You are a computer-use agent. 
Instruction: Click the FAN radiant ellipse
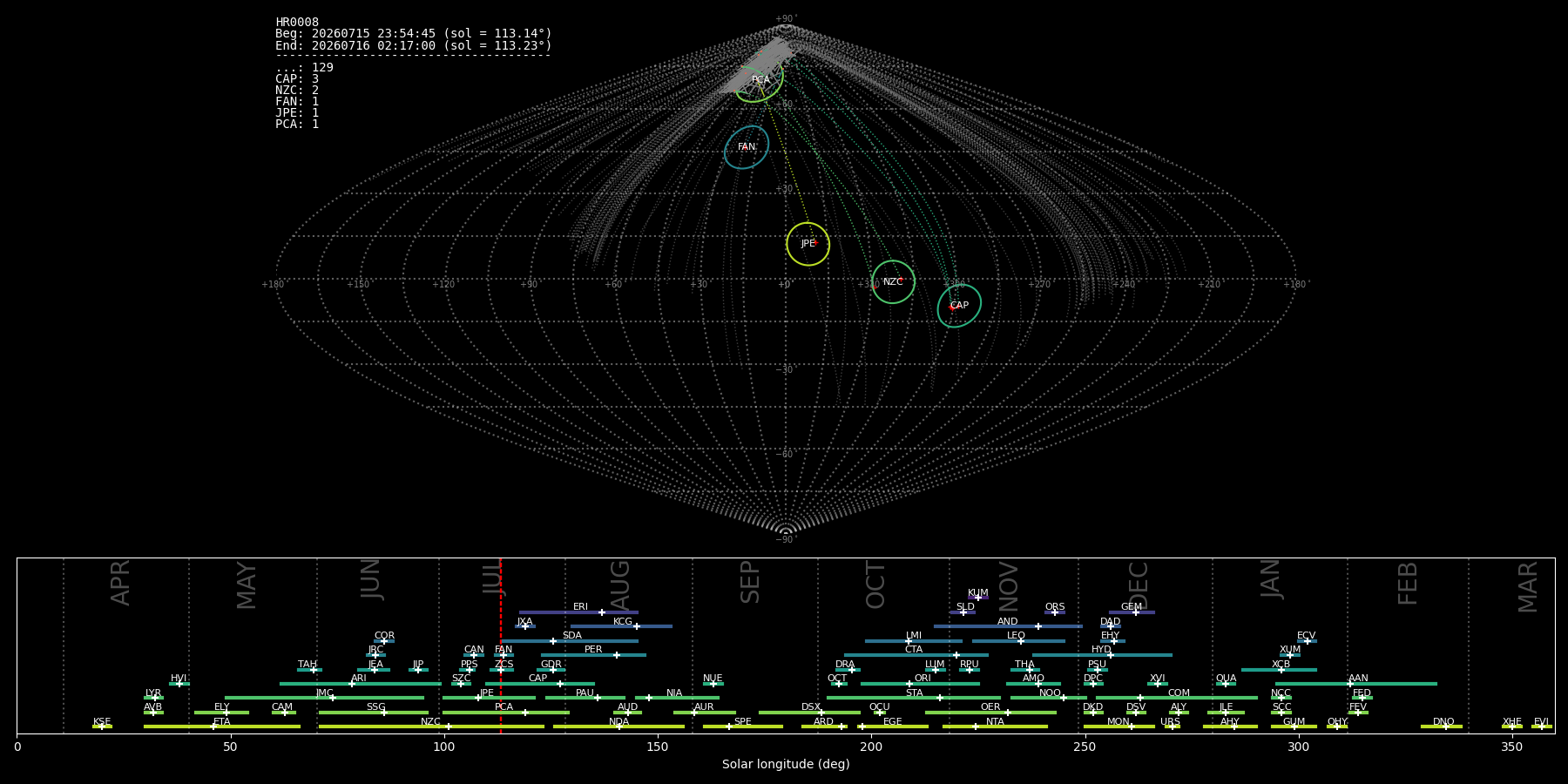747,147
